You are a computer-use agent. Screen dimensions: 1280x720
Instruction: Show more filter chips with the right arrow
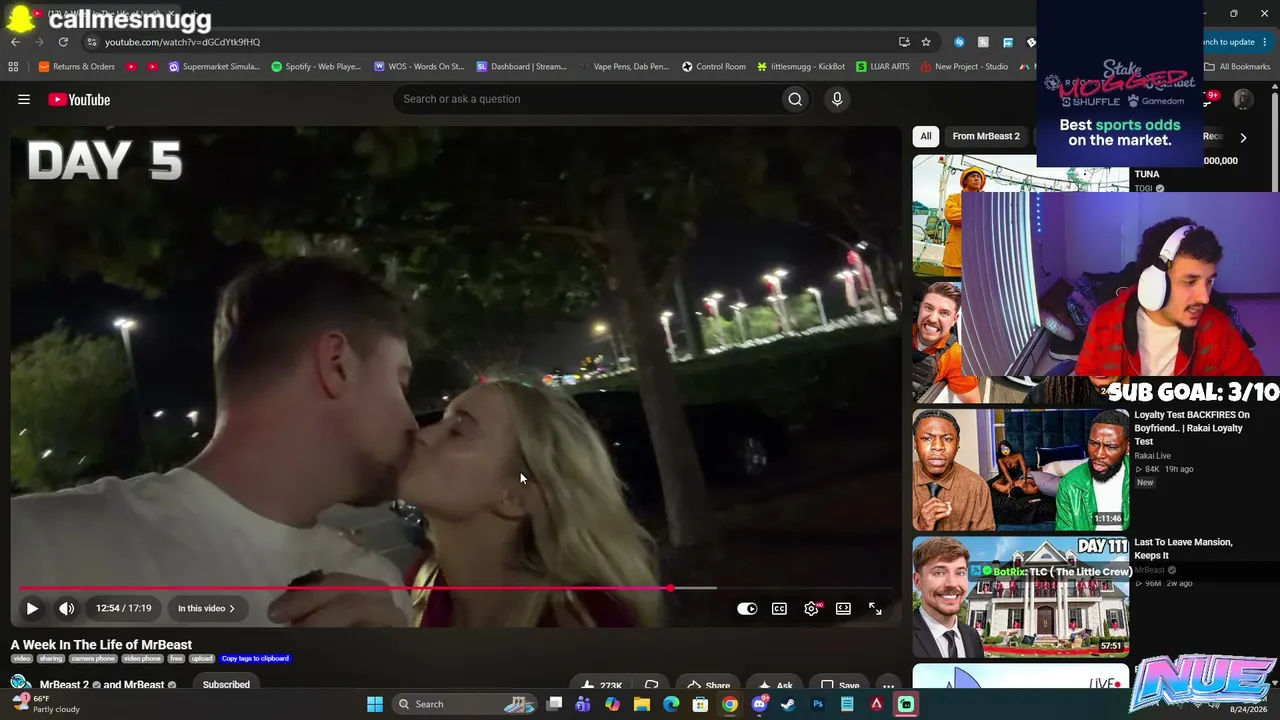1243,137
